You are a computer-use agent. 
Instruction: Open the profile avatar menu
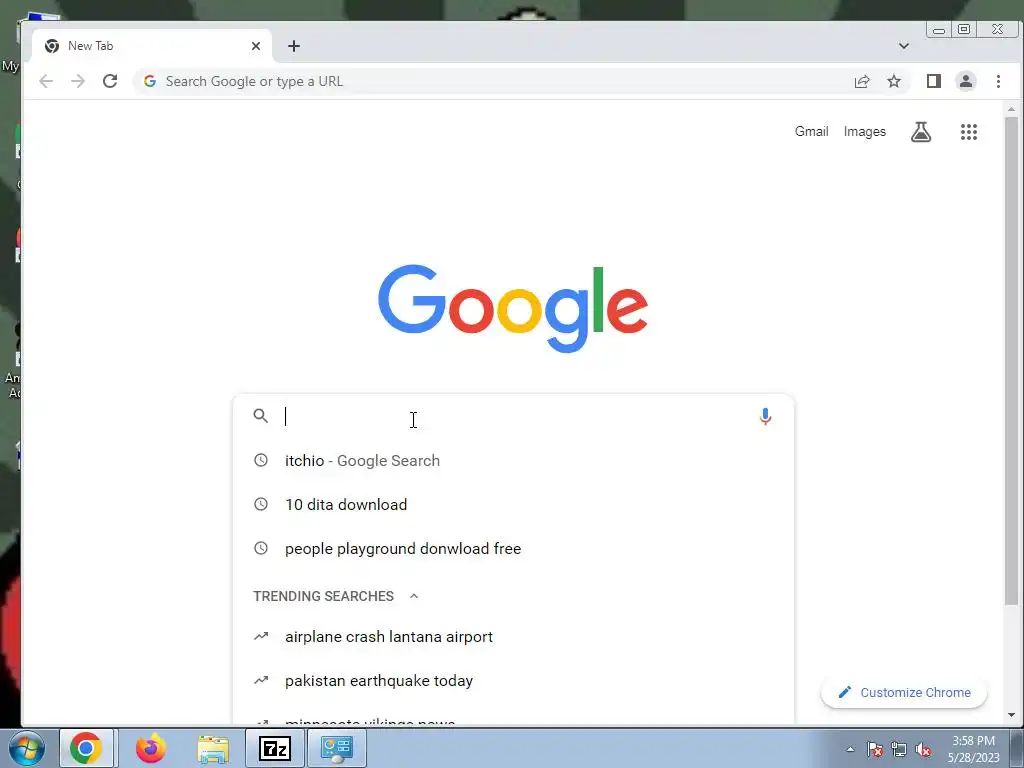pyautogui.click(x=965, y=81)
